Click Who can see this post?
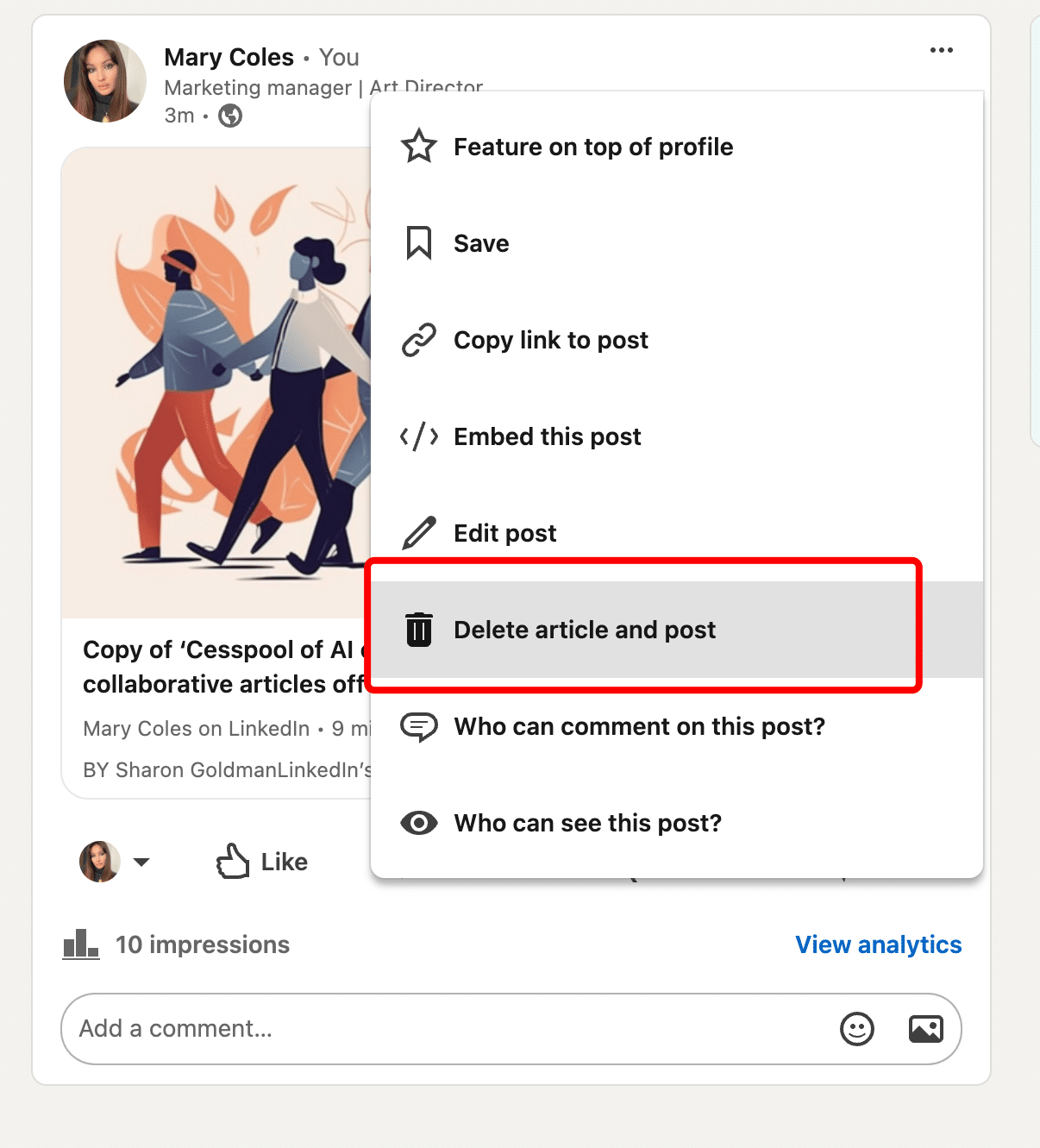 [587, 823]
